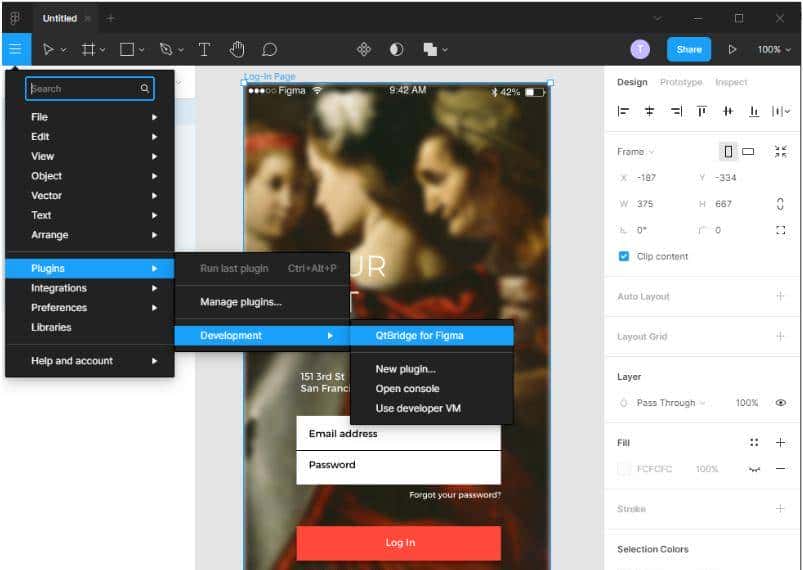Set frame orientation to portrait
Screen dimensions: 803x570
[728, 151]
